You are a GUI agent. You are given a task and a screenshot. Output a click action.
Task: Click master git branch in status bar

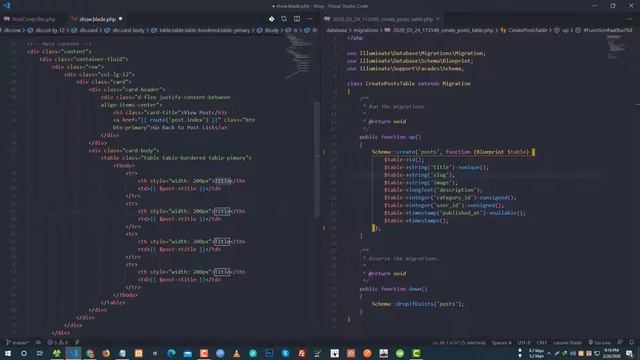pos(17,342)
